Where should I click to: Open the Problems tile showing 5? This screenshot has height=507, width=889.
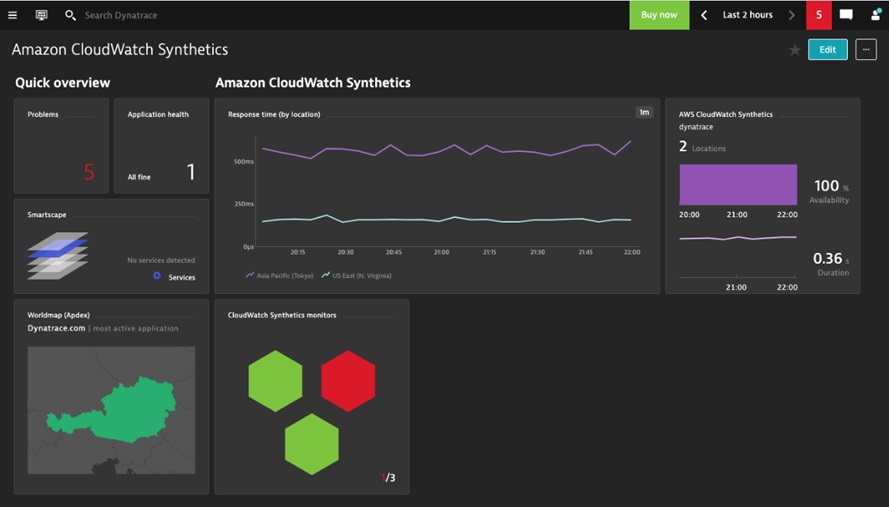pyautogui.click(x=61, y=146)
